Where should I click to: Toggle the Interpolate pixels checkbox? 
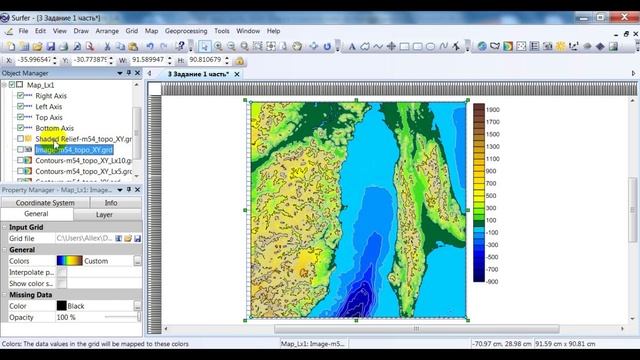pyautogui.click(x=61, y=272)
